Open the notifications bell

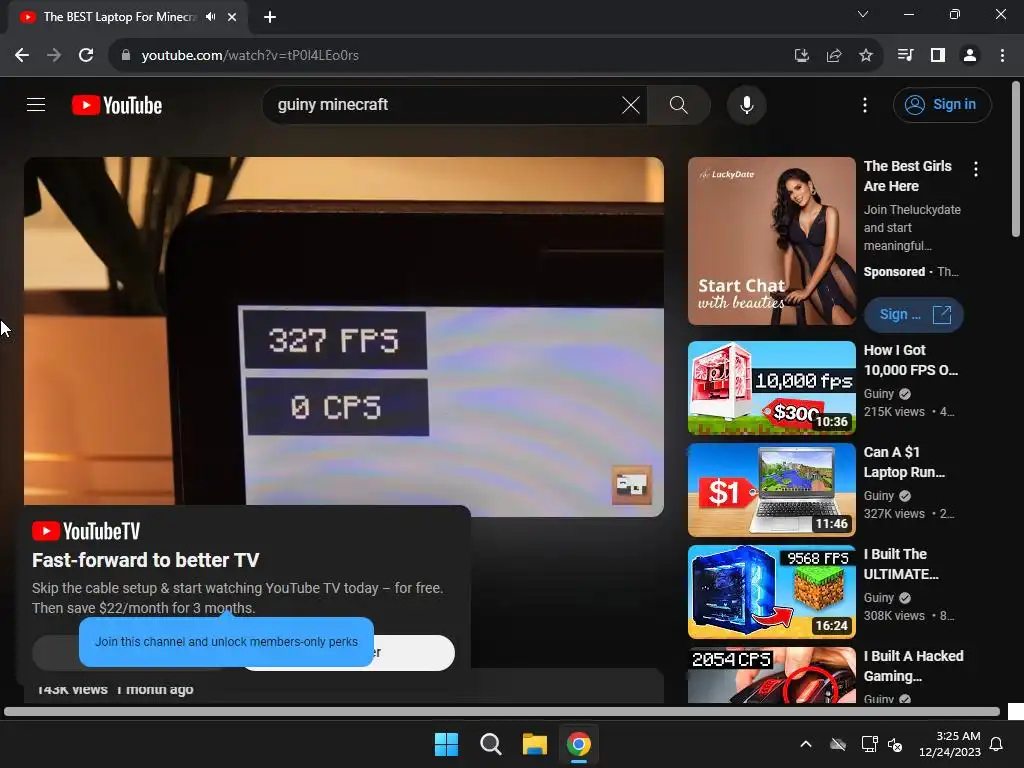click(x=997, y=744)
